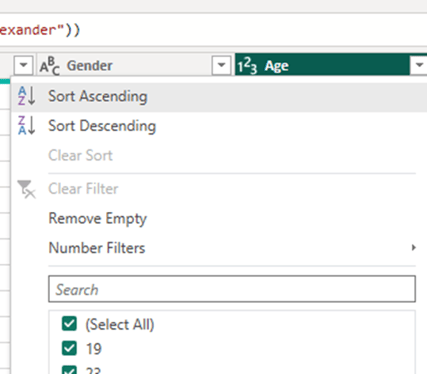Choose Sort Descending from the menu
This screenshot has height=374, width=427.
(102, 126)
